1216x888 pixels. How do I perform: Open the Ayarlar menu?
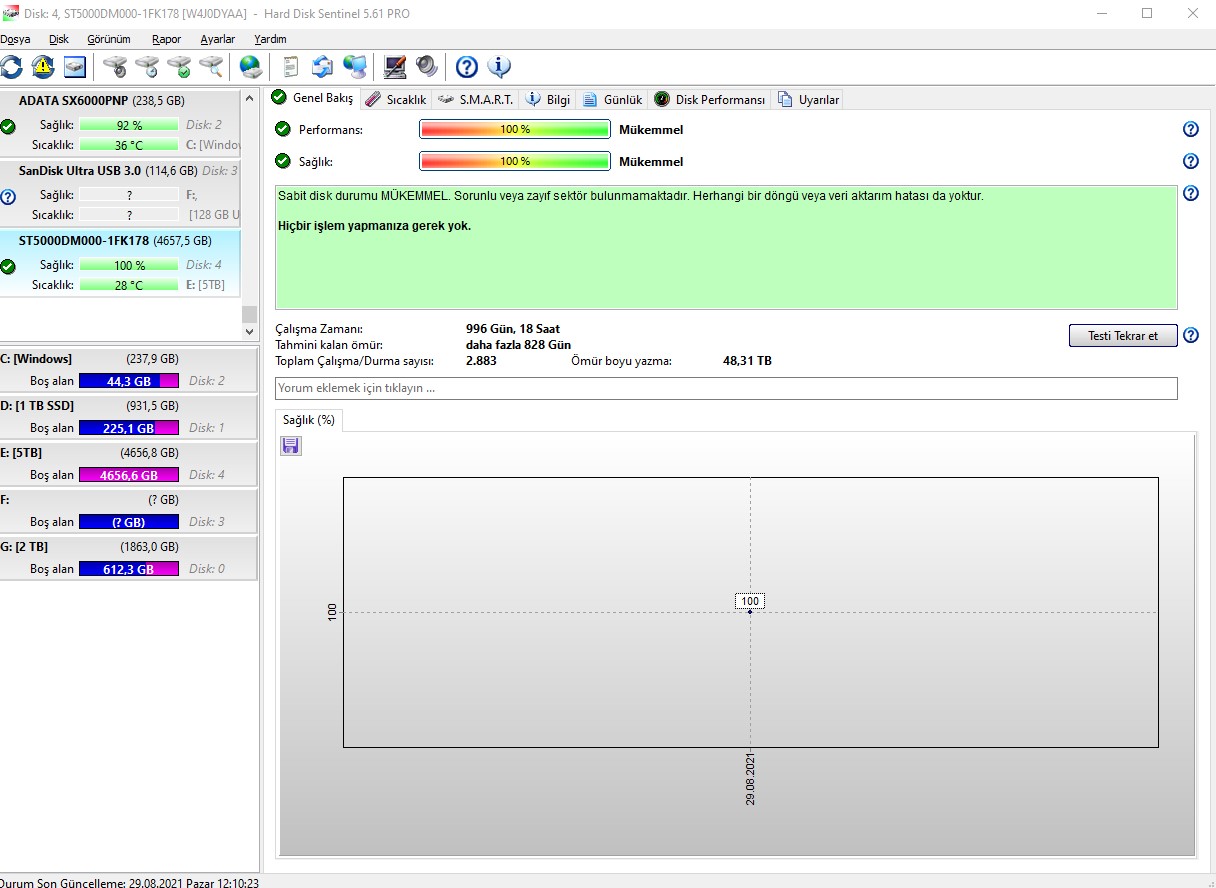pyautogui.click(x=218, y=39)
